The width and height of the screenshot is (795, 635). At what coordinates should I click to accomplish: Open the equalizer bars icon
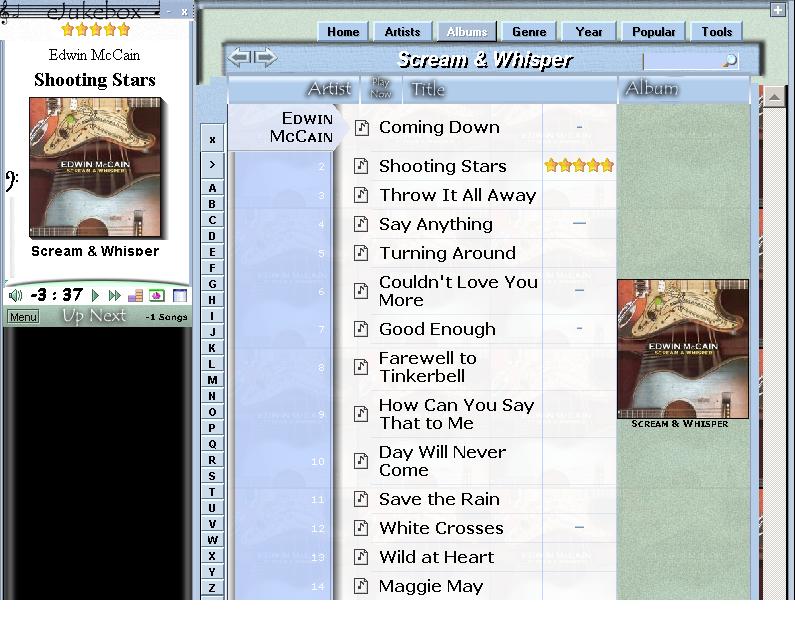(x=135, y=295)
